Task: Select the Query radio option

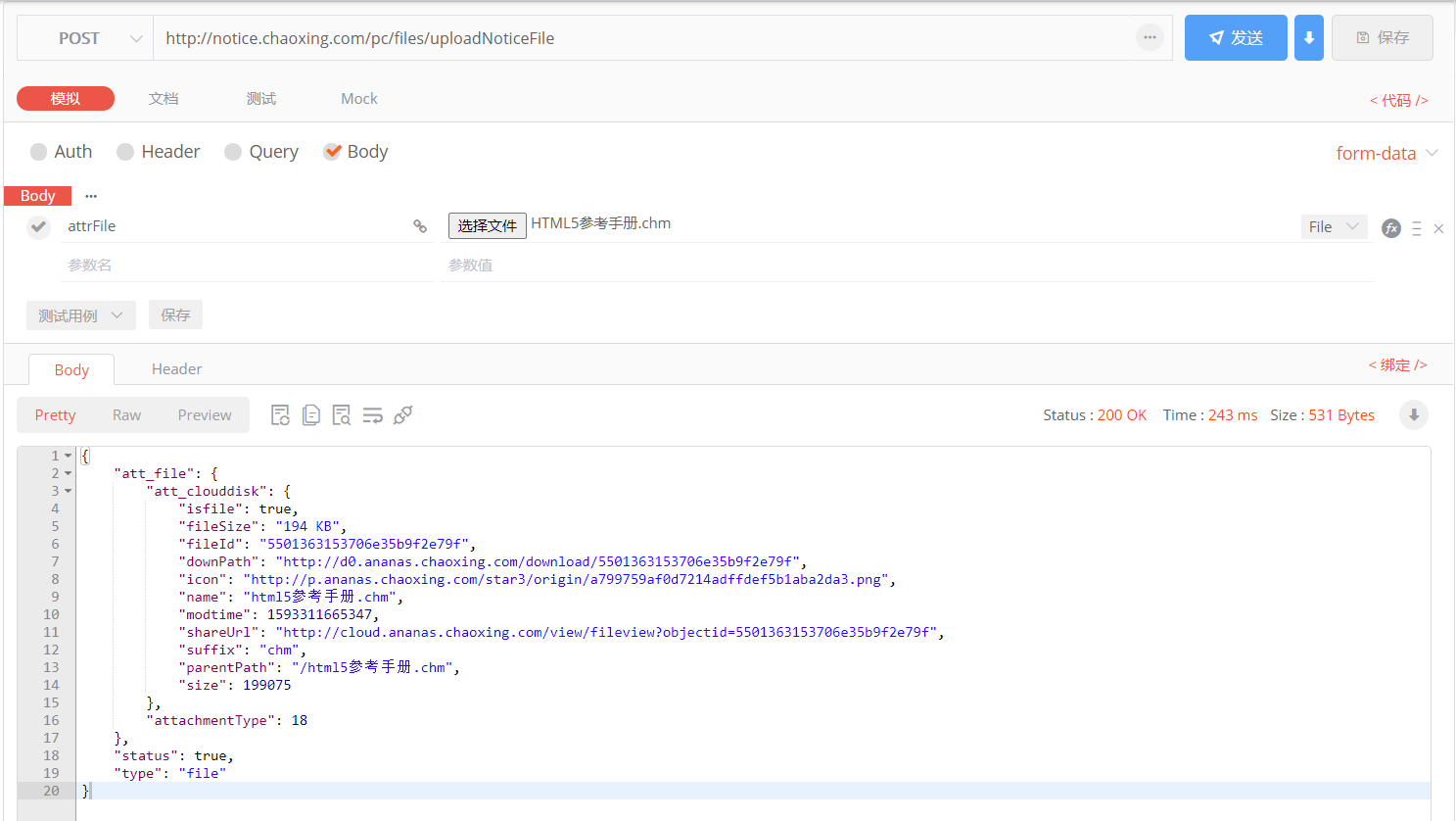Action: coord(233,152)
